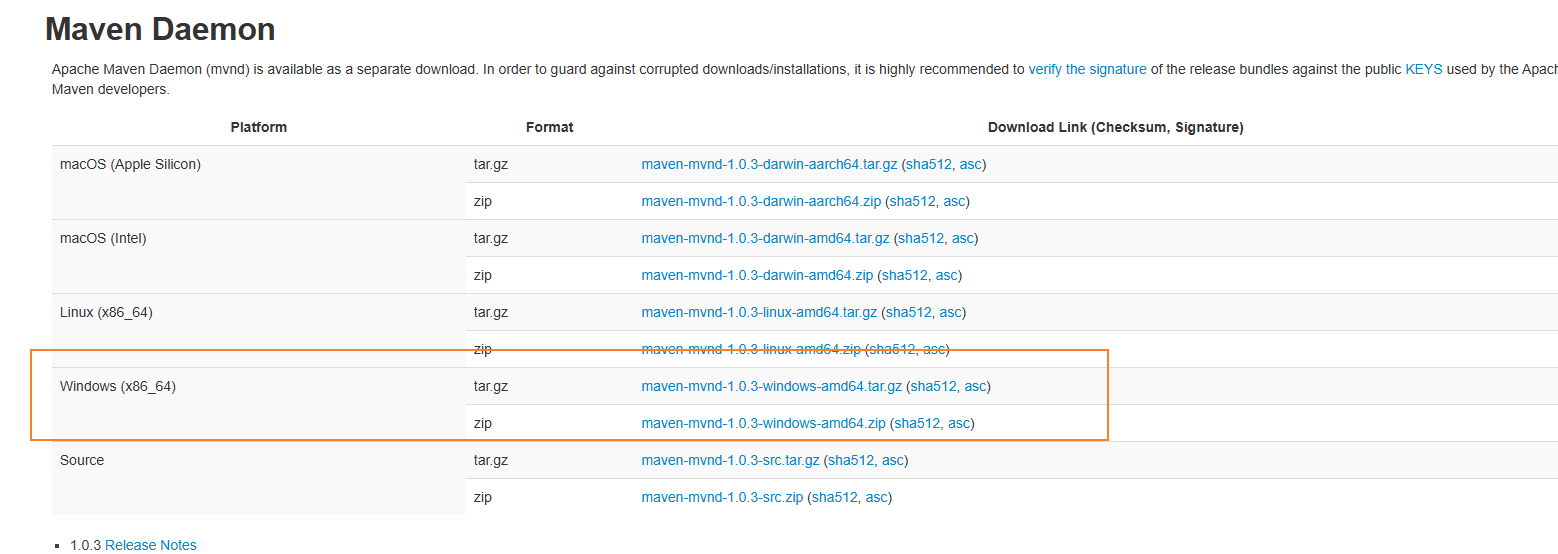The width and height of the screenshot is (1558, 554).
Task: Download maven-mvnd-1.0.3-darwin-amd64.tar.gz
Action: 765,238
